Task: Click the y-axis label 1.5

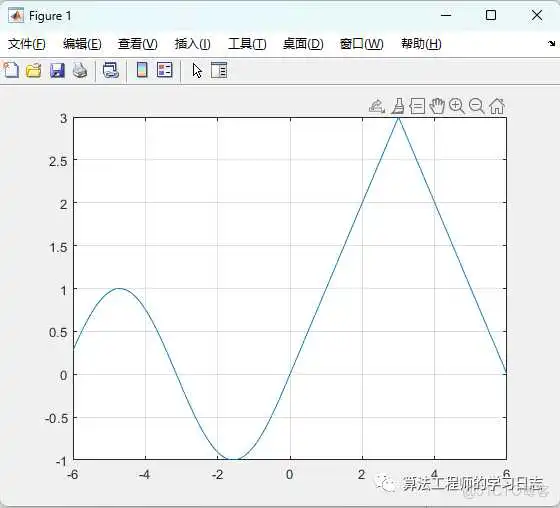Action: (x=58, y=247)
